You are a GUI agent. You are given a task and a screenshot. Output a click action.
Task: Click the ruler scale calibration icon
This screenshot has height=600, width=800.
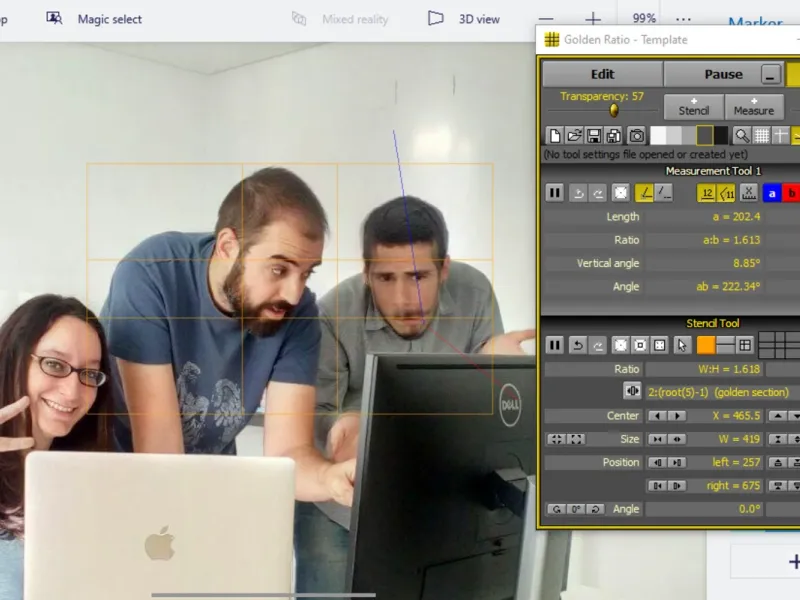tap(748, 193)
